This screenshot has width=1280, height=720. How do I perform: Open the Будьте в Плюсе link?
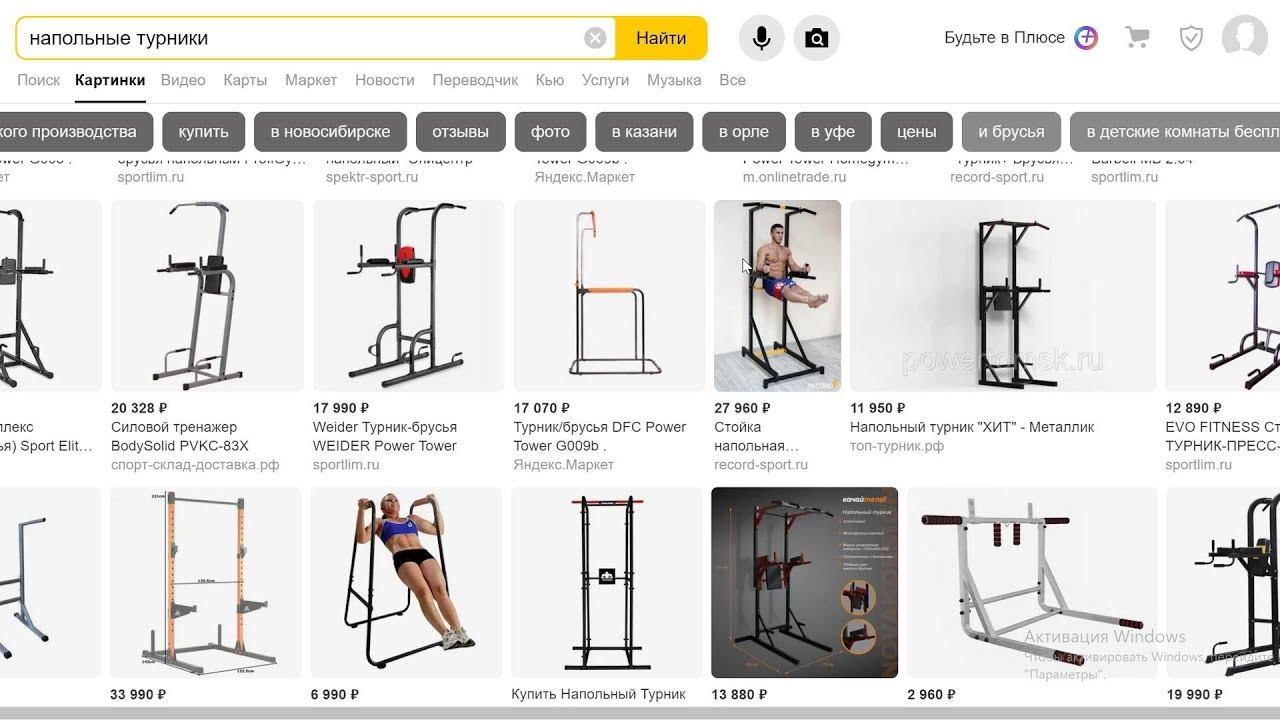point(1004,38)
